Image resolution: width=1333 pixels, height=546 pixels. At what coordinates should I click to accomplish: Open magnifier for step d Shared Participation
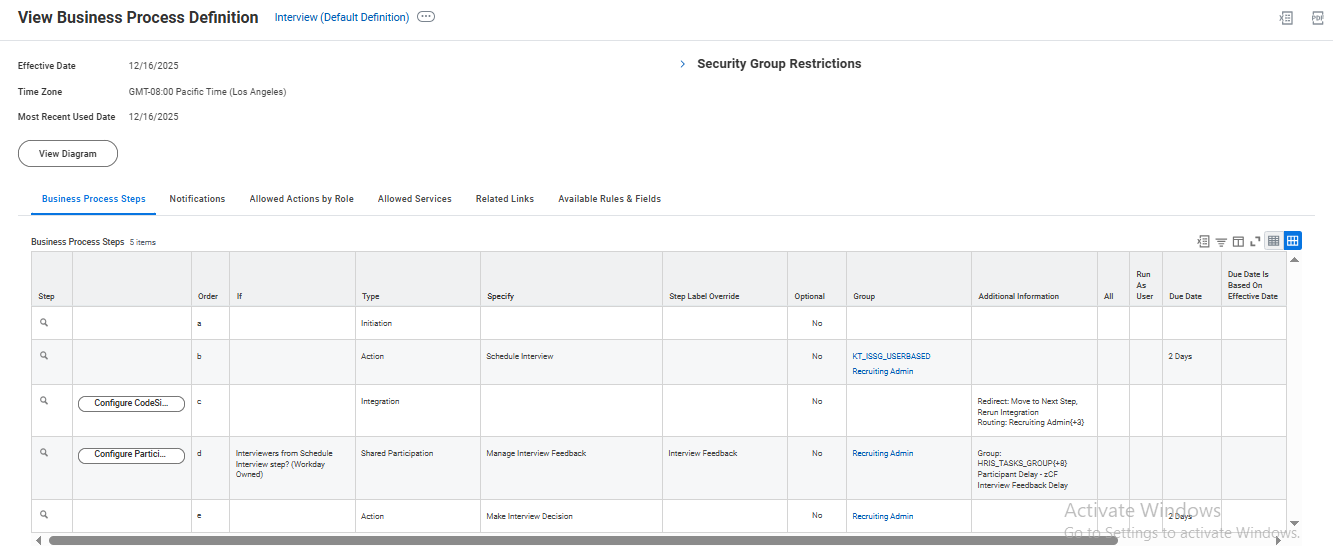click(44, 453)
